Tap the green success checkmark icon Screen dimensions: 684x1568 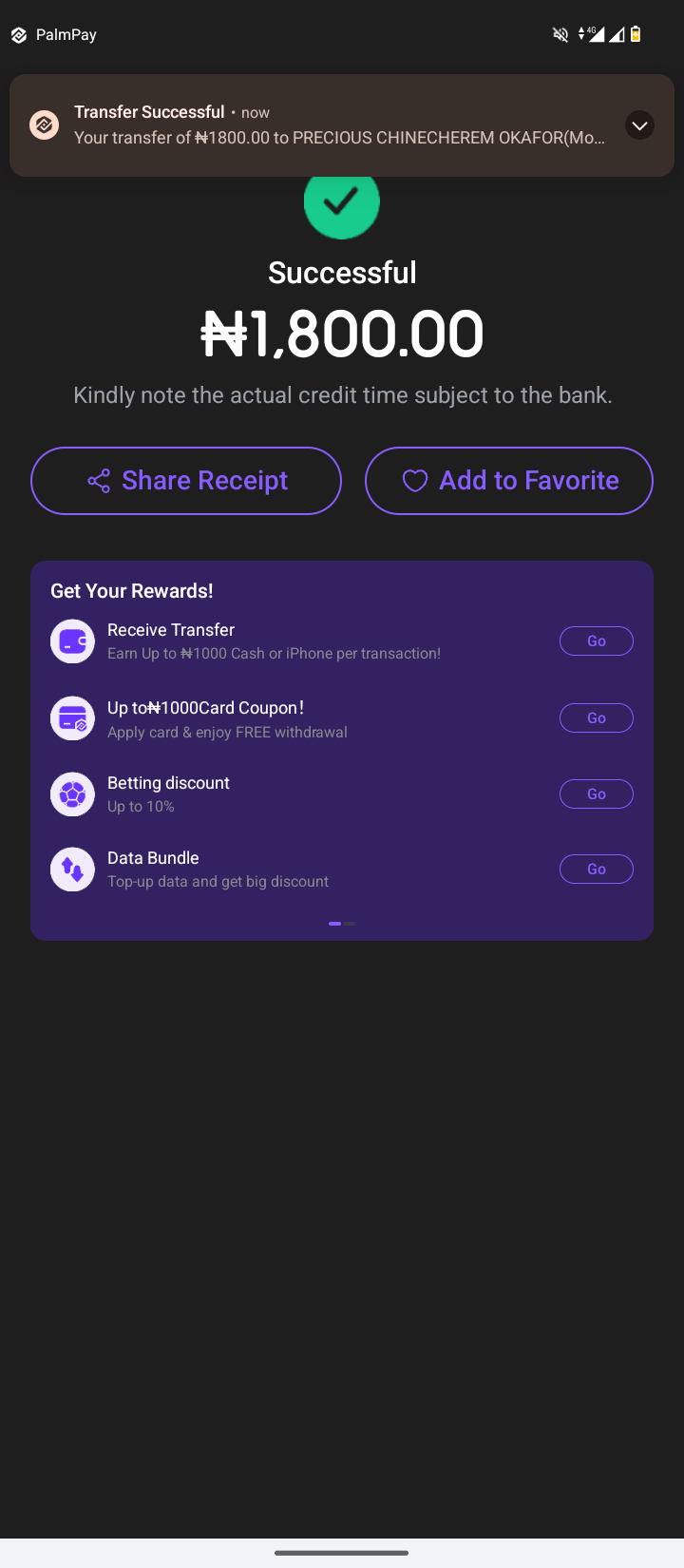point(342,202)
